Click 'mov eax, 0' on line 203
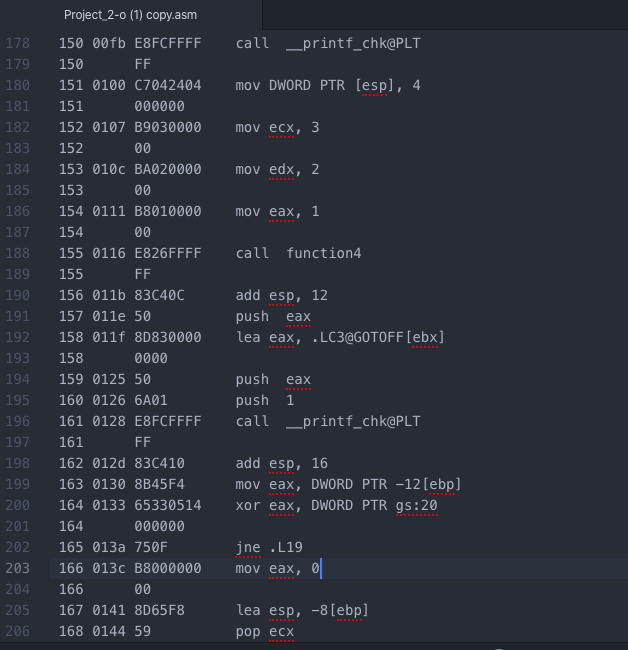This screenshot has height=650, width=628. point(277,568)
